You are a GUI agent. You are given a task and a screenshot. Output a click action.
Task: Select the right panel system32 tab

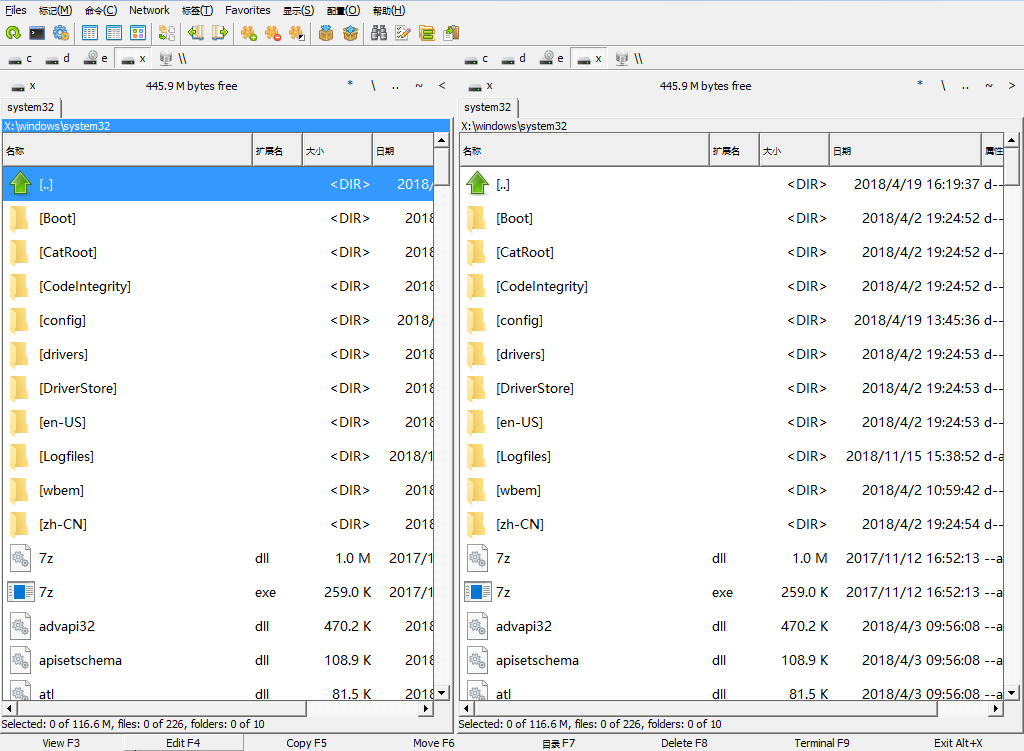(x=488, y=107)
